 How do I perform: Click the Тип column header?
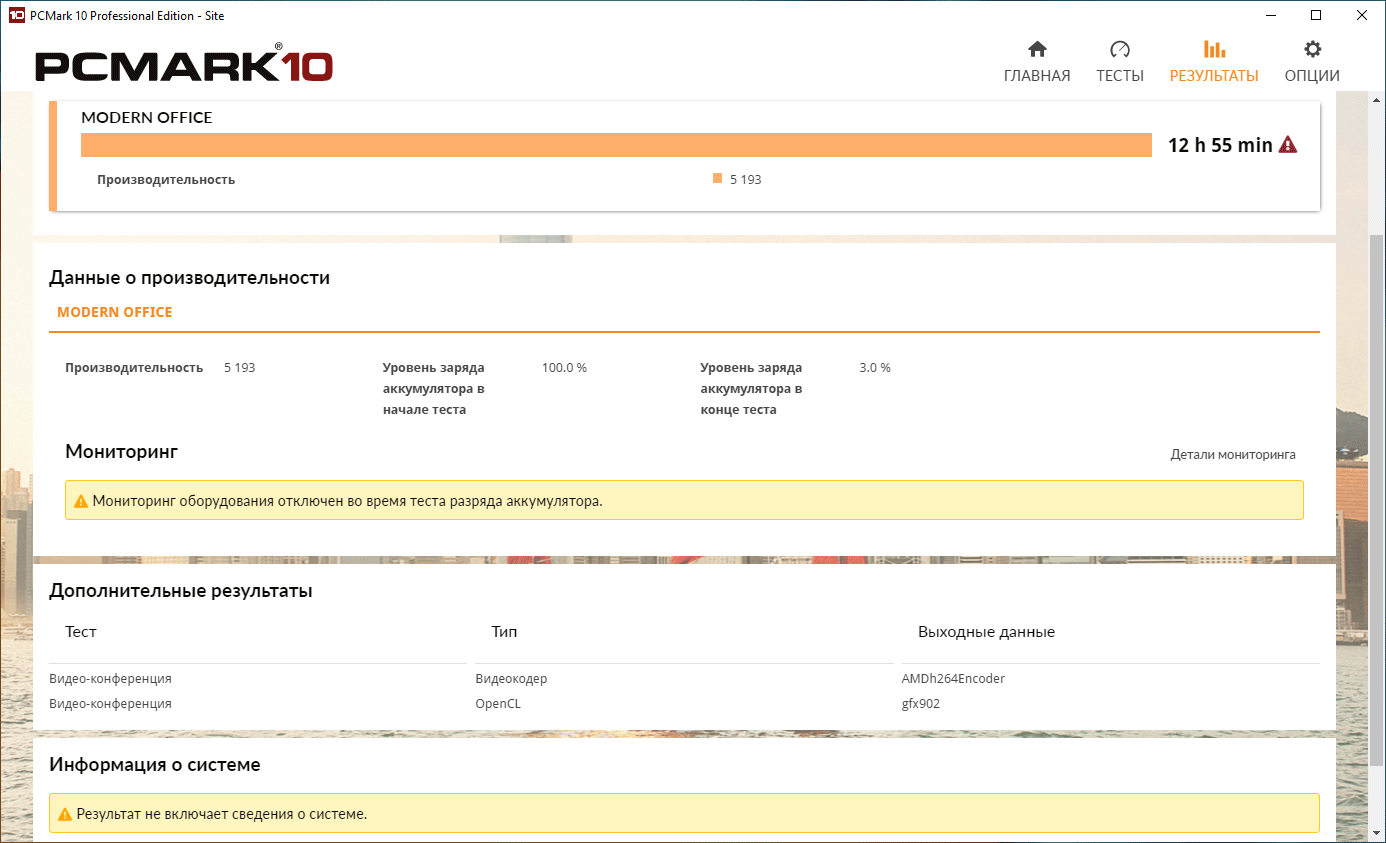505,632
